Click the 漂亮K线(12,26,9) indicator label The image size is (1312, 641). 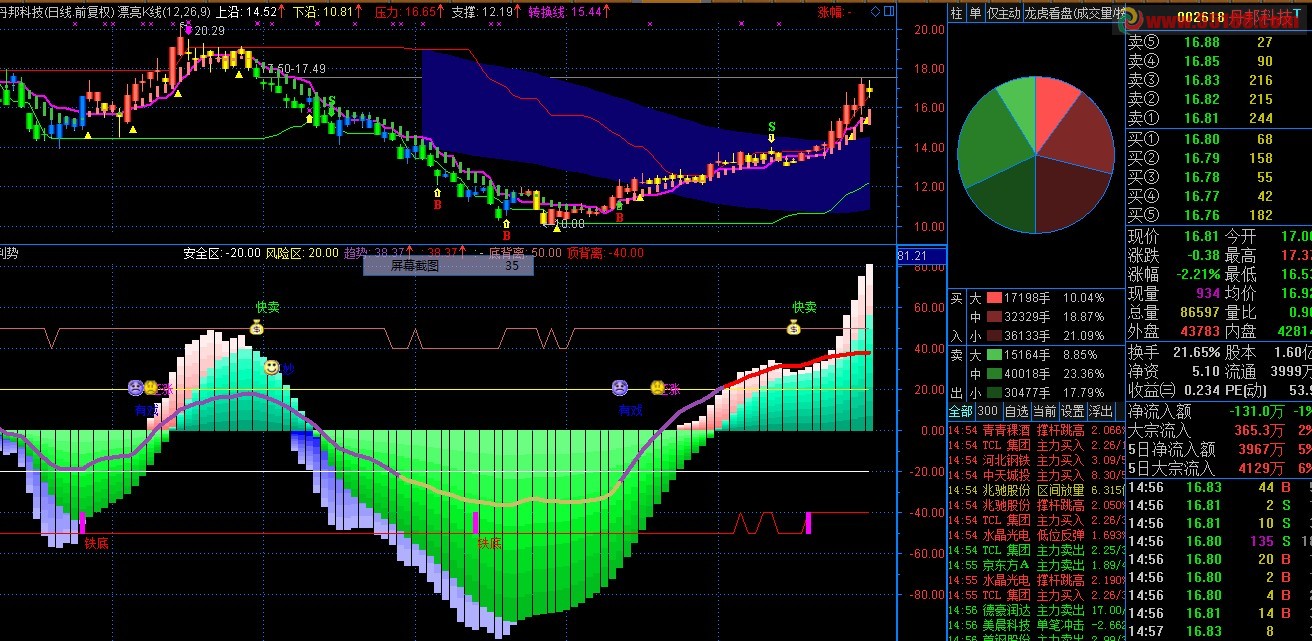pyautogui.click(x=164, y=12)
